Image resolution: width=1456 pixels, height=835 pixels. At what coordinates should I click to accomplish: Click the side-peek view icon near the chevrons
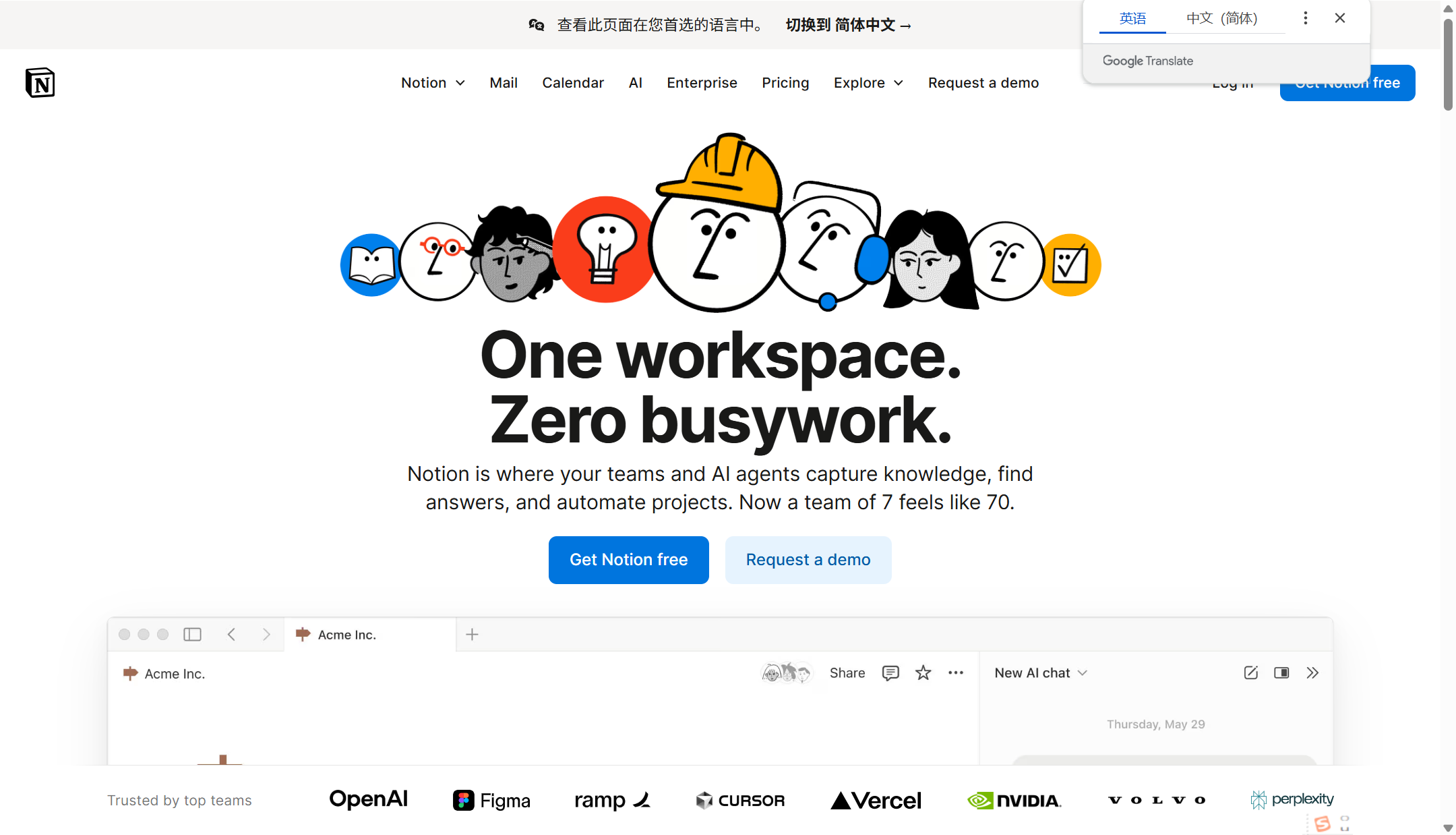[1281, 672]
